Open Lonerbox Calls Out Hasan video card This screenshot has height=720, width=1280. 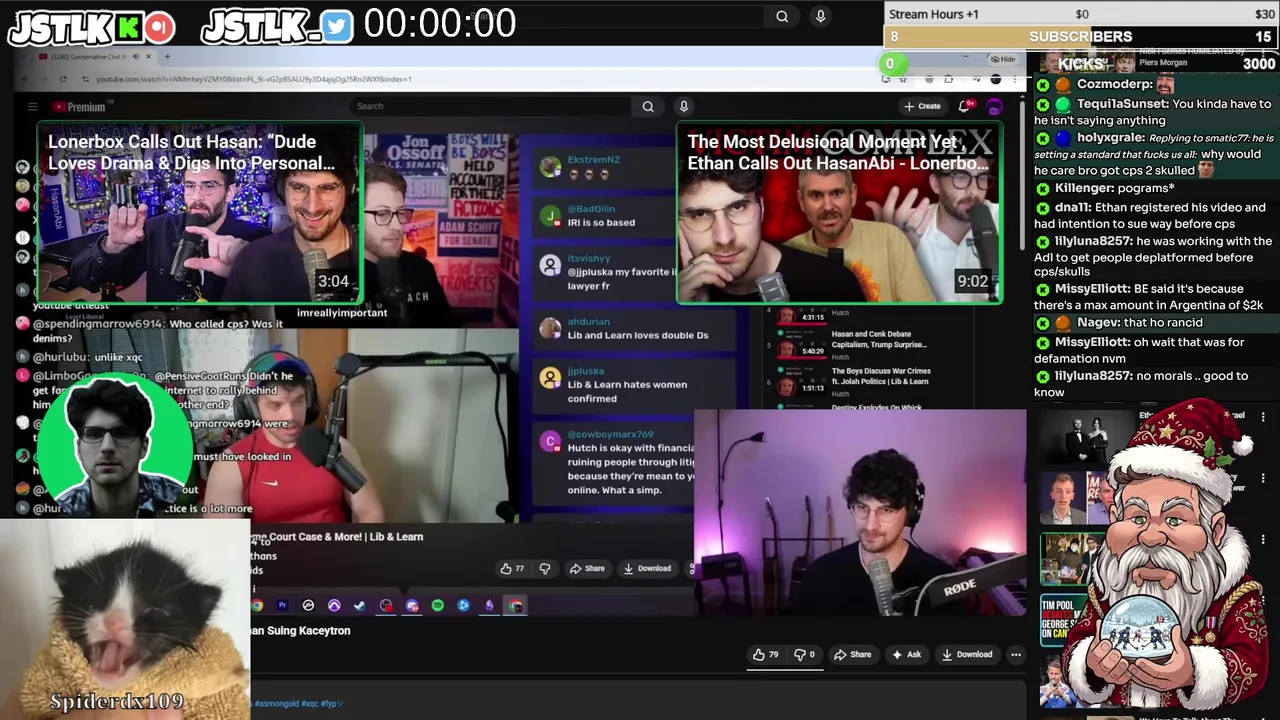(200, 212)
